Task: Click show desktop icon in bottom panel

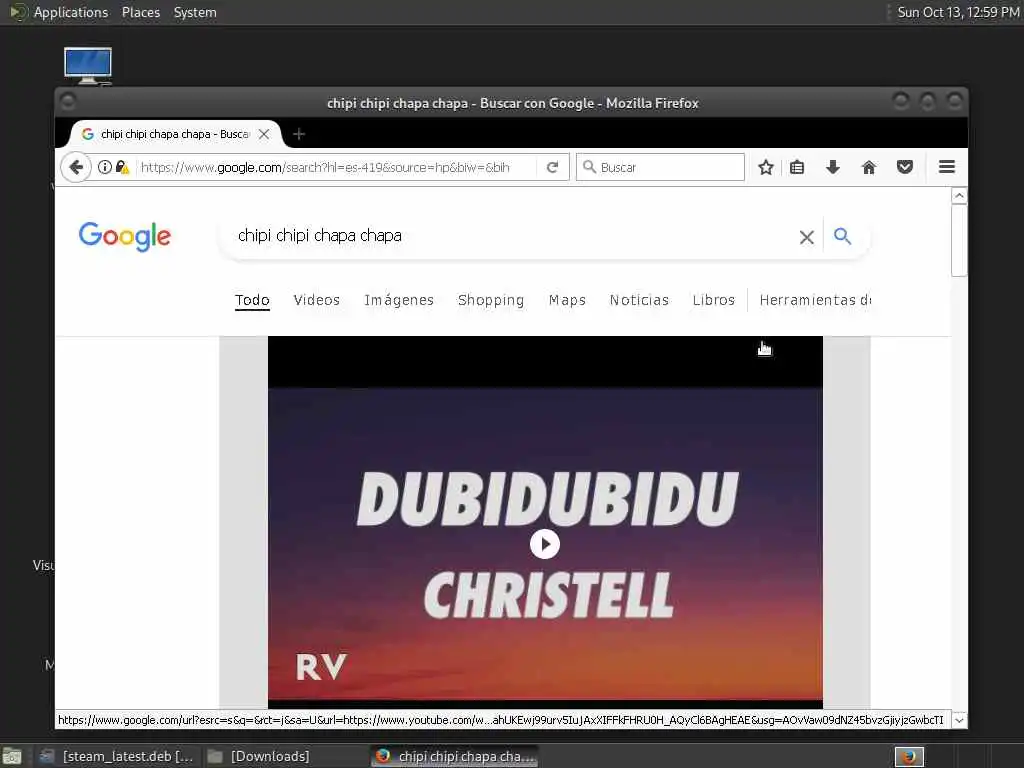Action: (12, 757)
